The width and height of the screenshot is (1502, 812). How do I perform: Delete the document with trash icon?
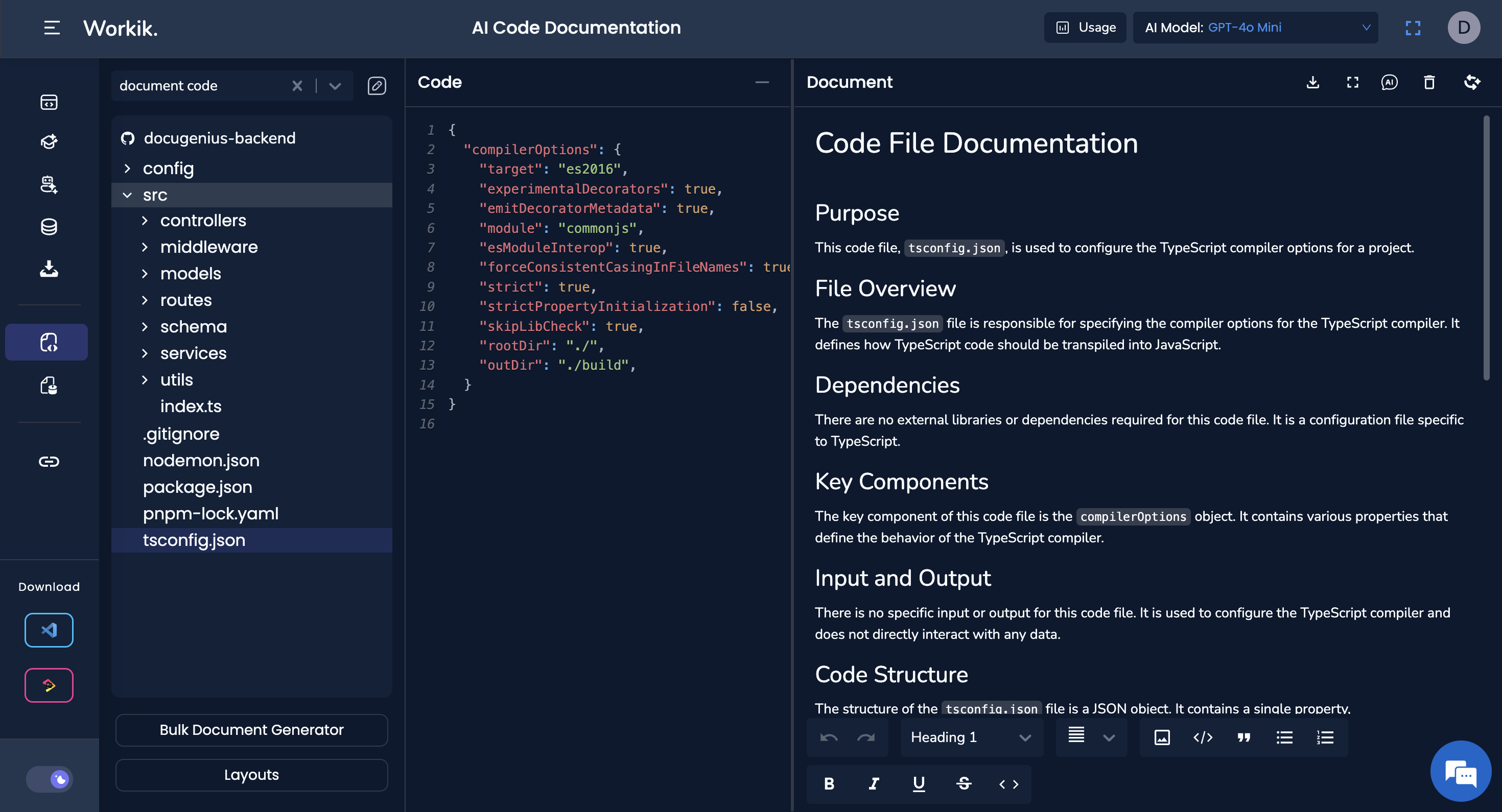(1429, 82)
